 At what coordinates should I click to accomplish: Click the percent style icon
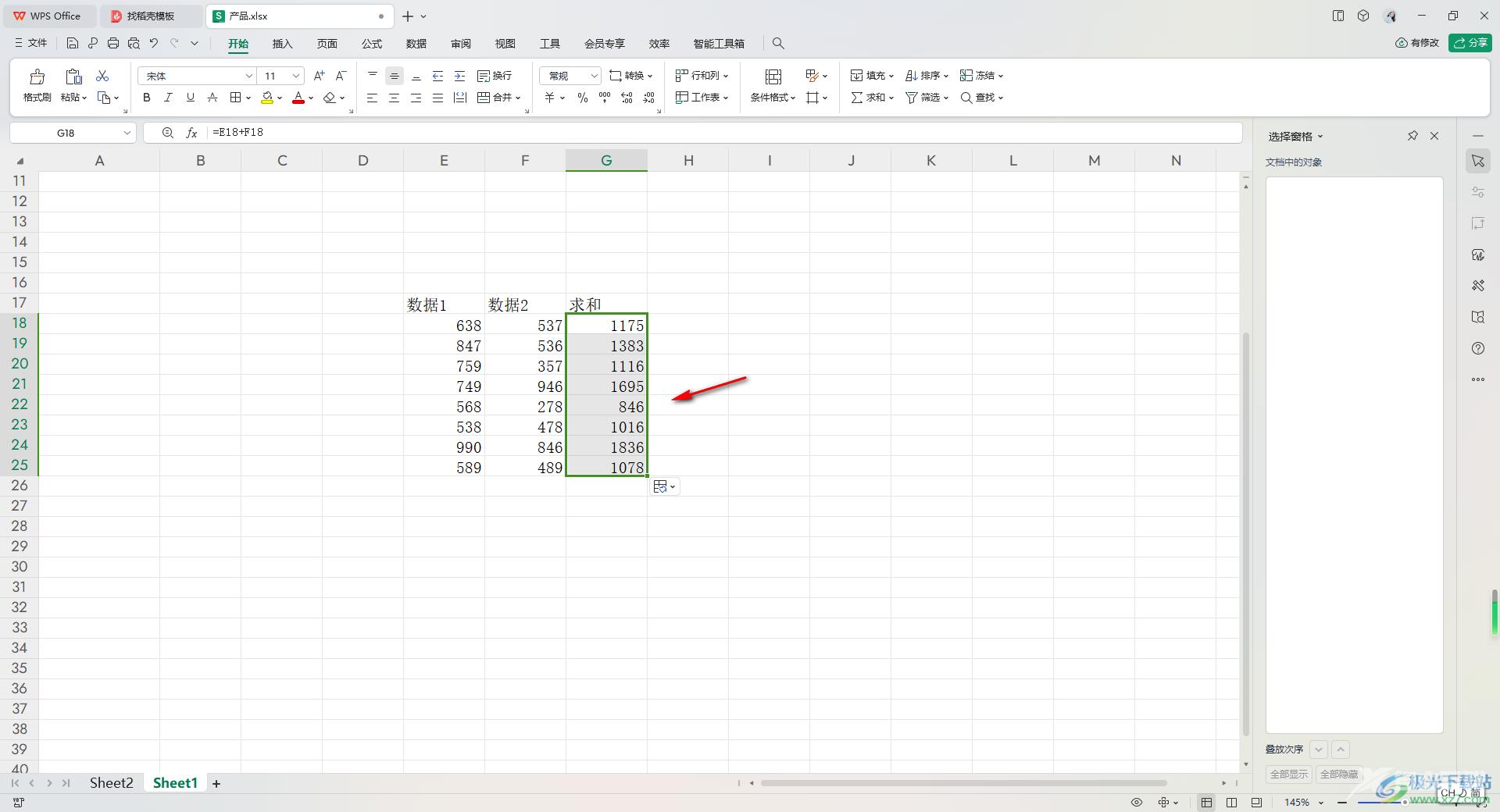click(582, 98)
